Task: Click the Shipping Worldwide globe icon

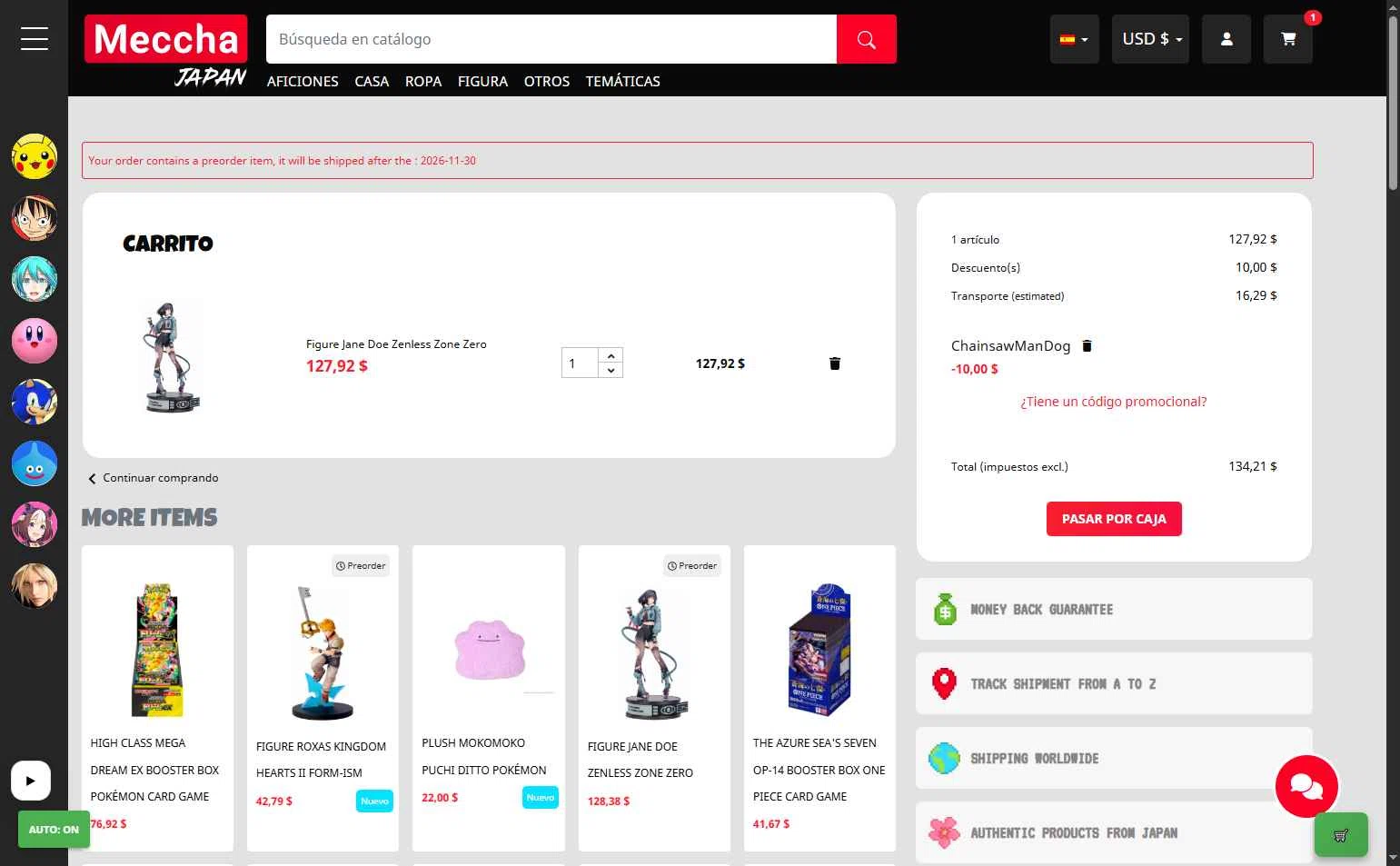Action: pos(945,759)
